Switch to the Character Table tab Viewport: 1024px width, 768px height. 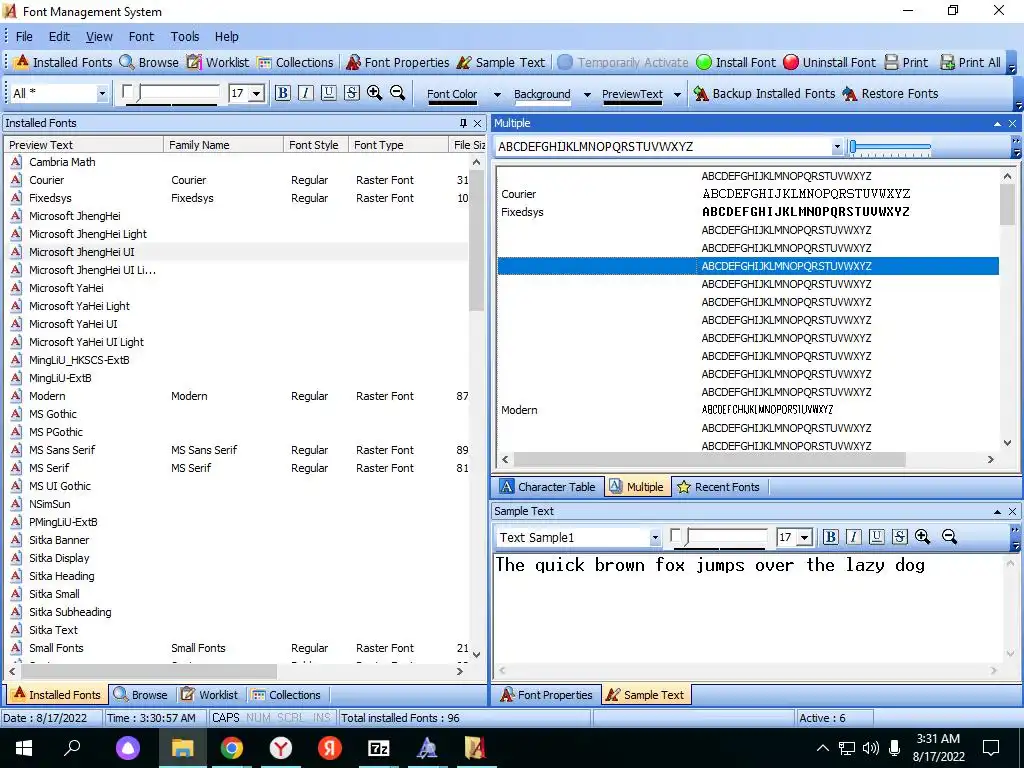548,487
